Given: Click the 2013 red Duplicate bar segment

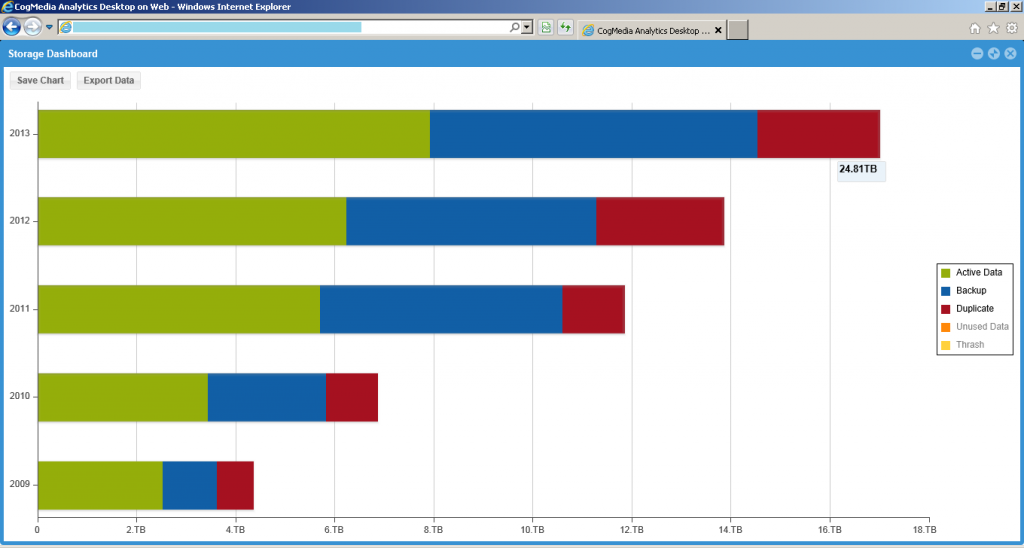Looking at the screenshot, I should 818,134.
